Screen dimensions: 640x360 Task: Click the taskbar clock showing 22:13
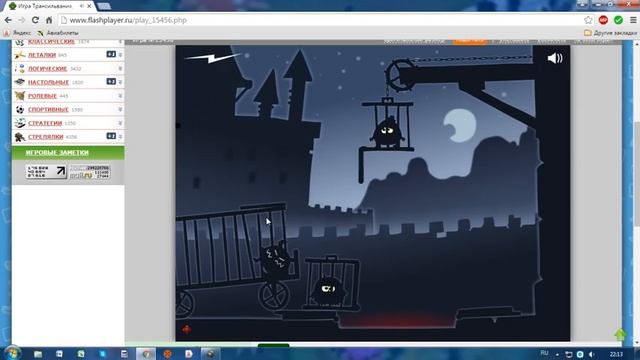coord(616,354)
